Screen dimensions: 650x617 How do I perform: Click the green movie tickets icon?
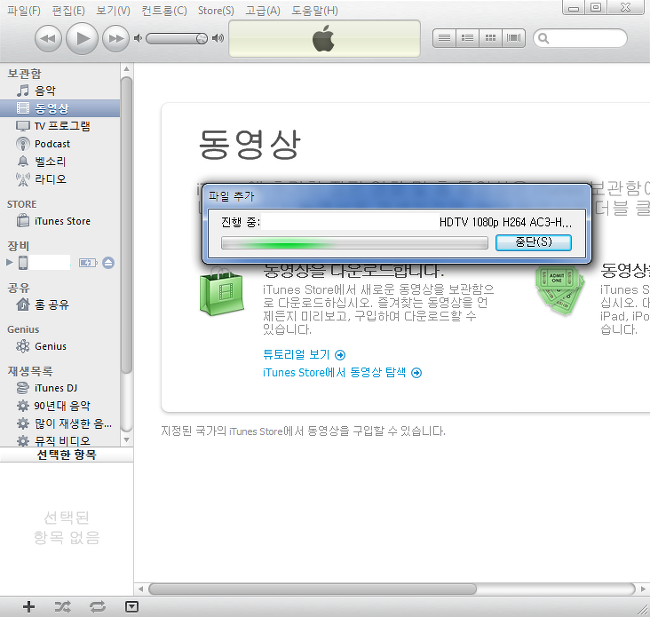(560, 290)
